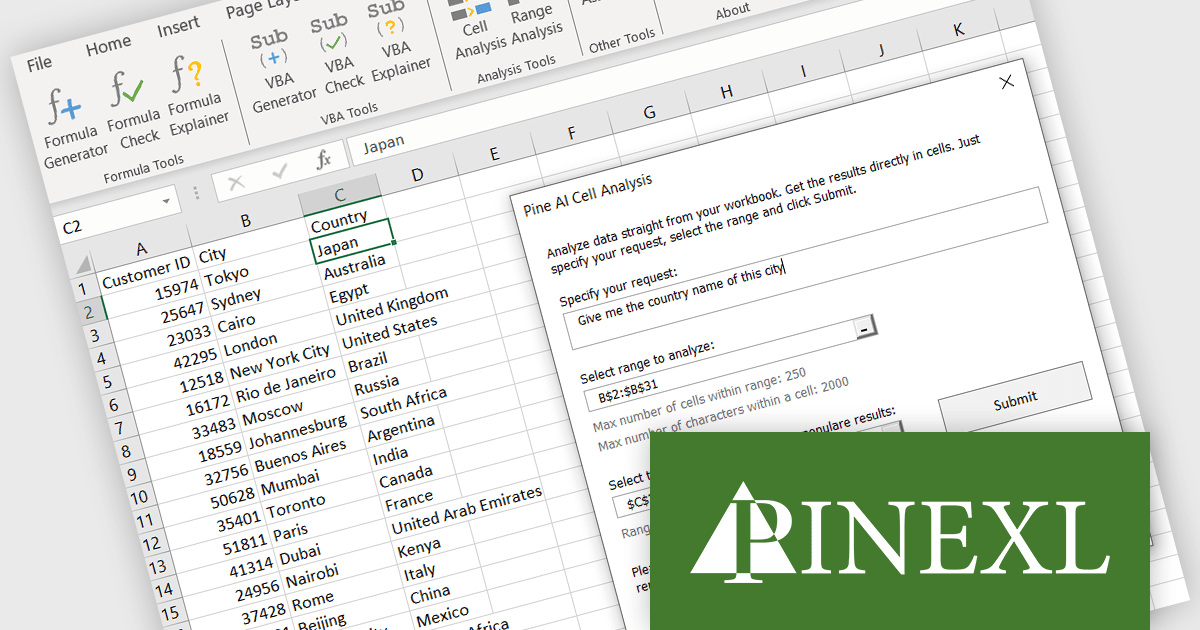Collapse dialog using the range selector button
Screen dimensions: 1200x630
864,327
